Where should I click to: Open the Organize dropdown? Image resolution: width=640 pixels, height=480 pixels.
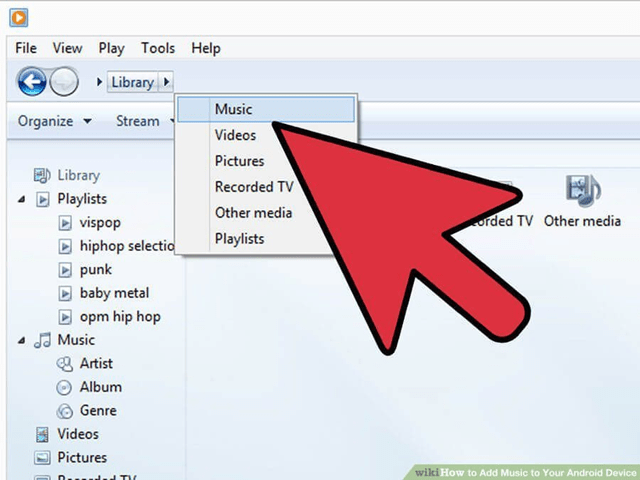[55, 121]
